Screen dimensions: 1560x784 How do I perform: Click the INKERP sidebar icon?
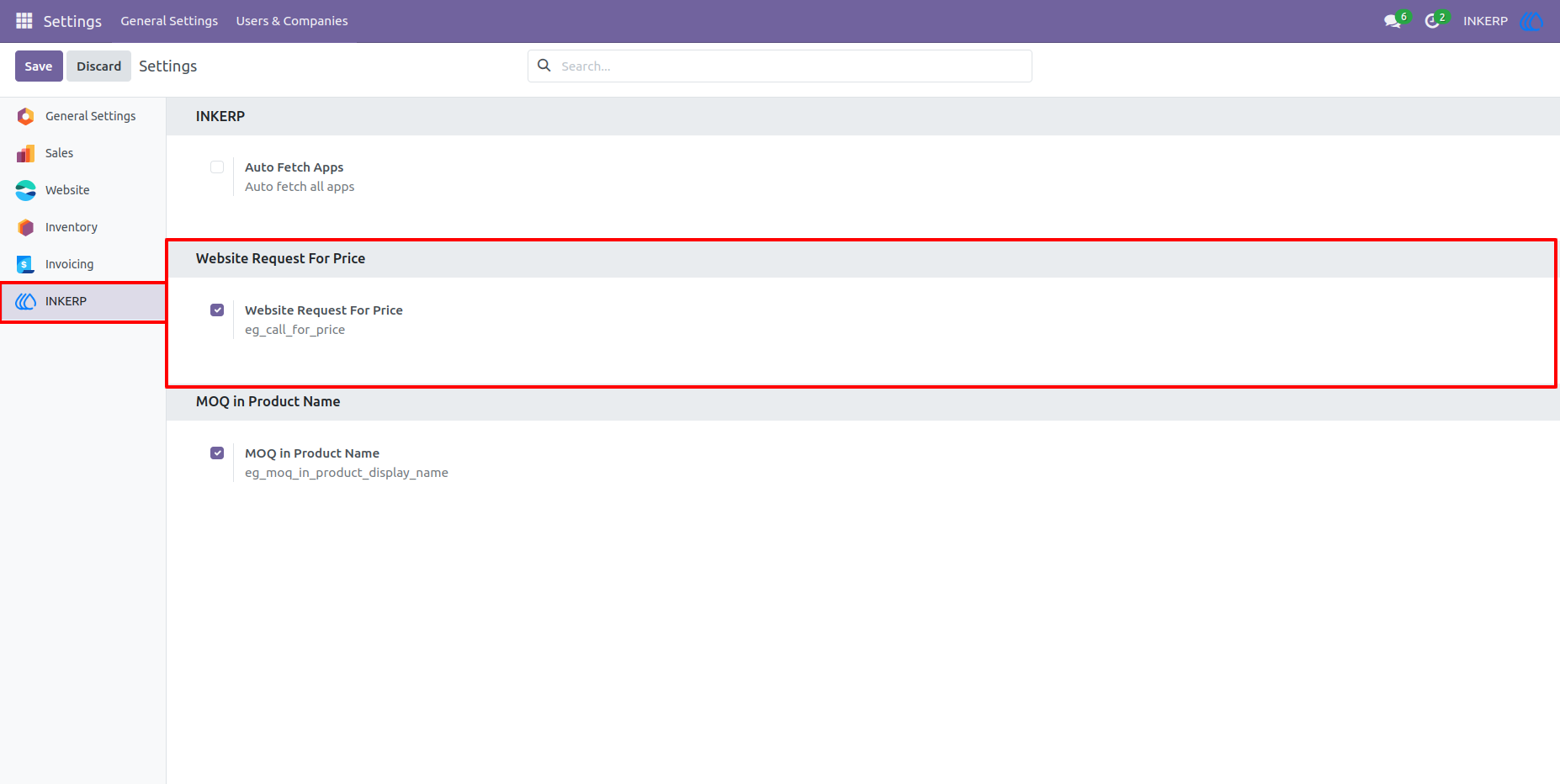(x=26, y=301)
